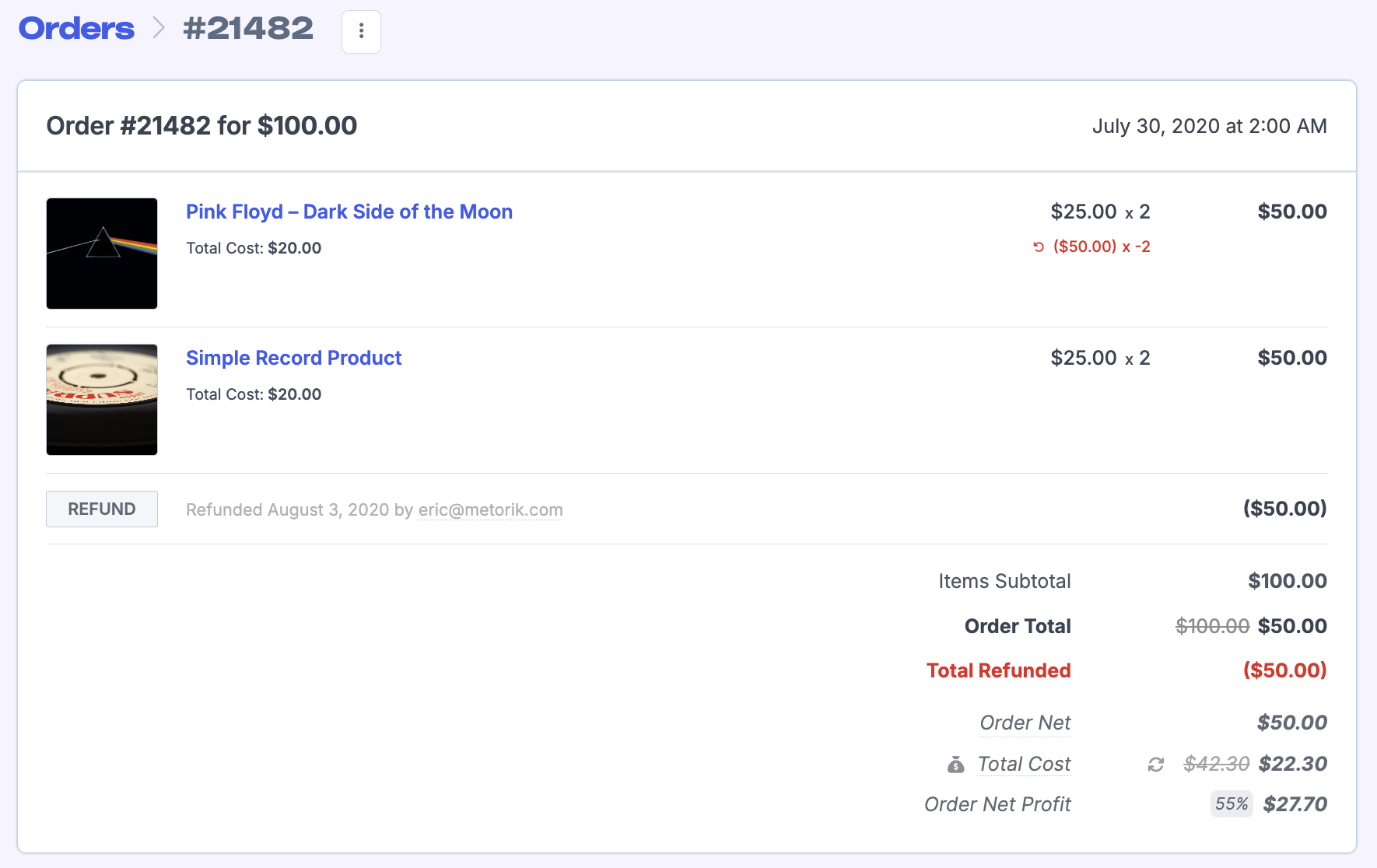
Task: Open the three-dot order actions menu
Action: (x=361, y=31)
